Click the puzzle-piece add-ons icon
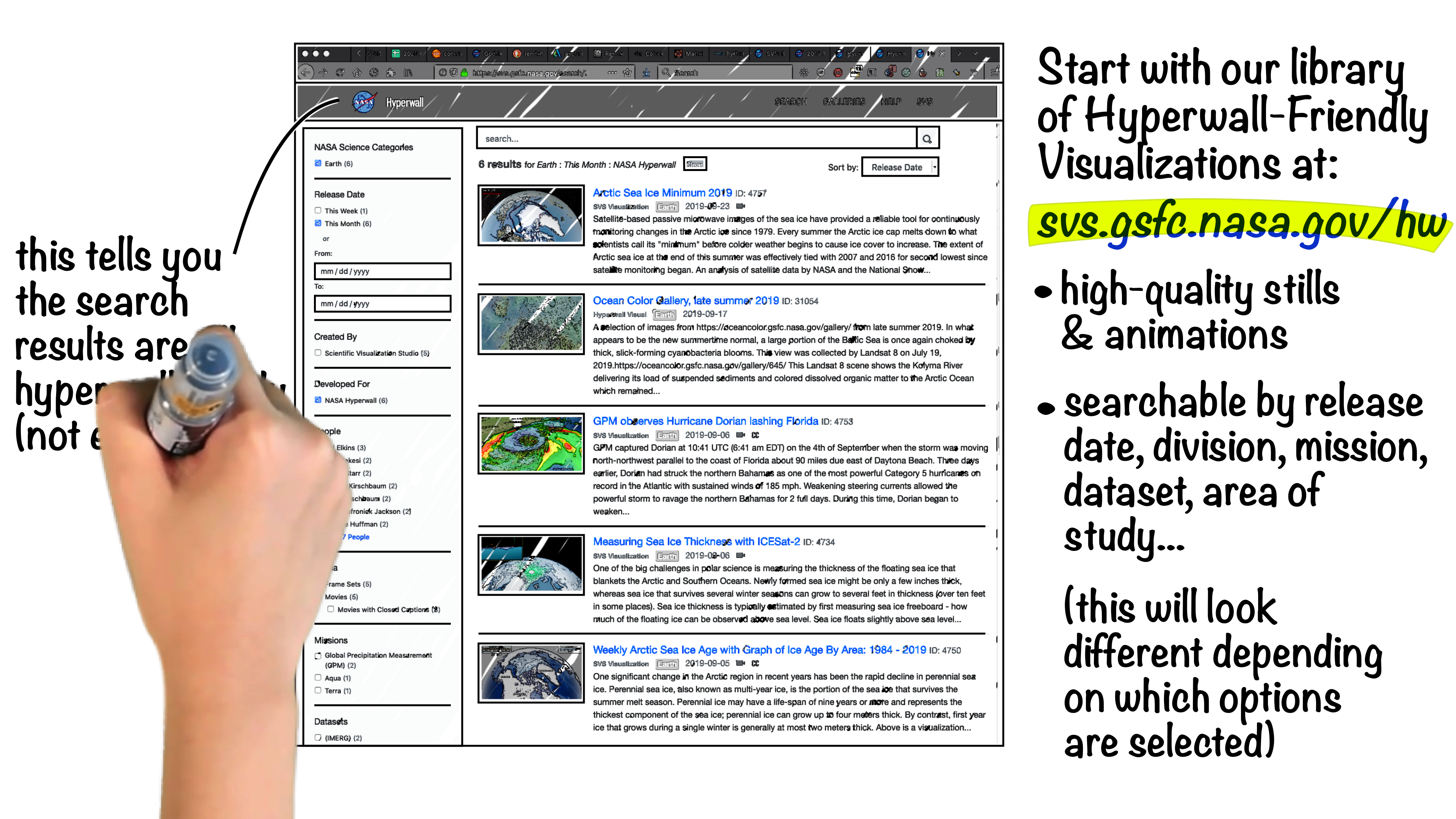Image resolution: width=1456 pixels, height=819 pixels. click(391, 72)
